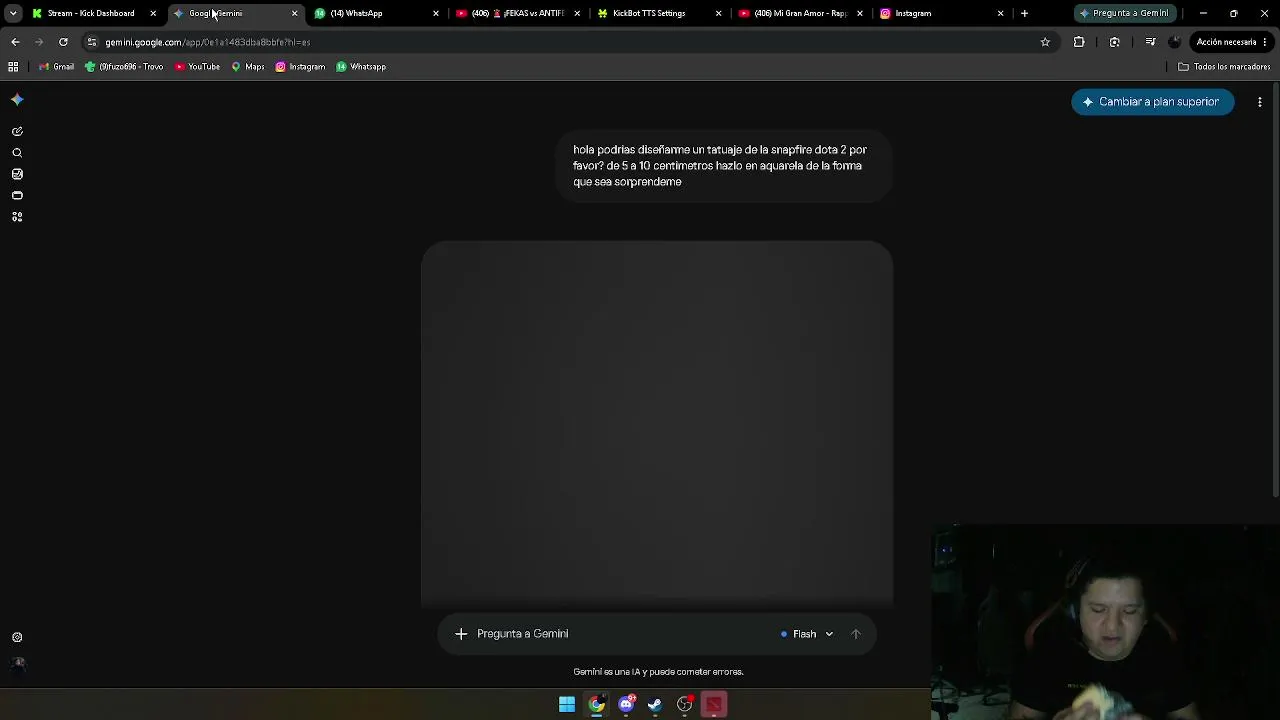Image resolution: width=1280 pixels, height=720 pixels.
Task: Close the Stream - Kick Dashboard tab
Action: [x=153, y=13]
